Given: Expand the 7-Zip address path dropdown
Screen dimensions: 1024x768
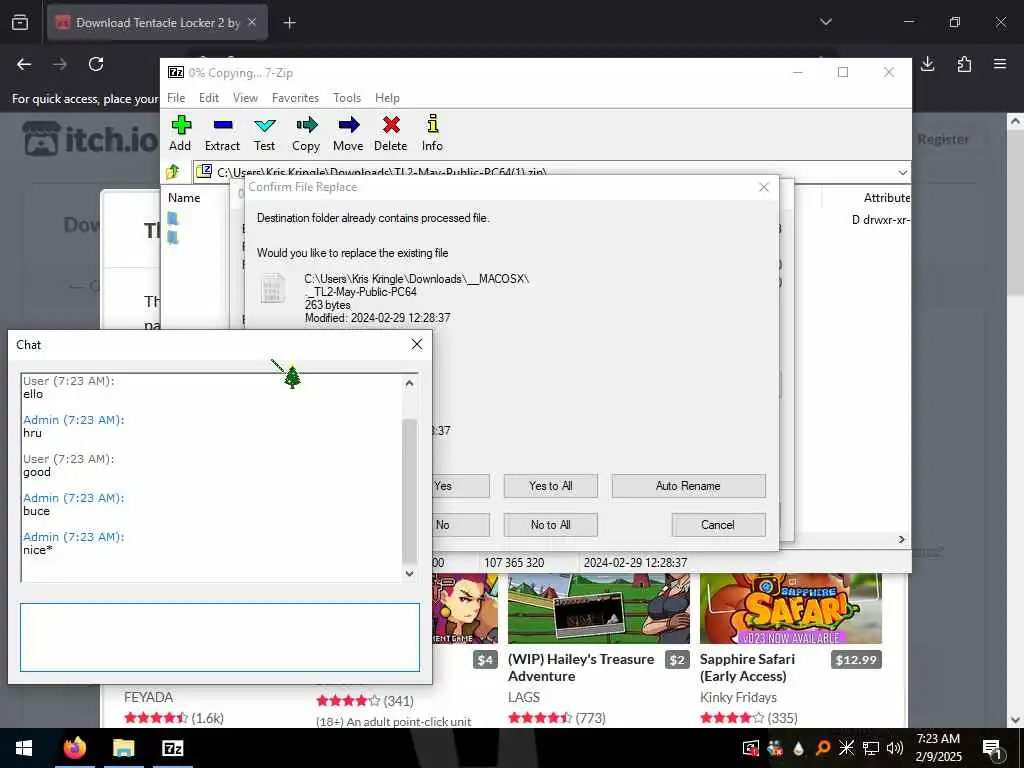Looking at the screenshot, I should click(902, 172).
